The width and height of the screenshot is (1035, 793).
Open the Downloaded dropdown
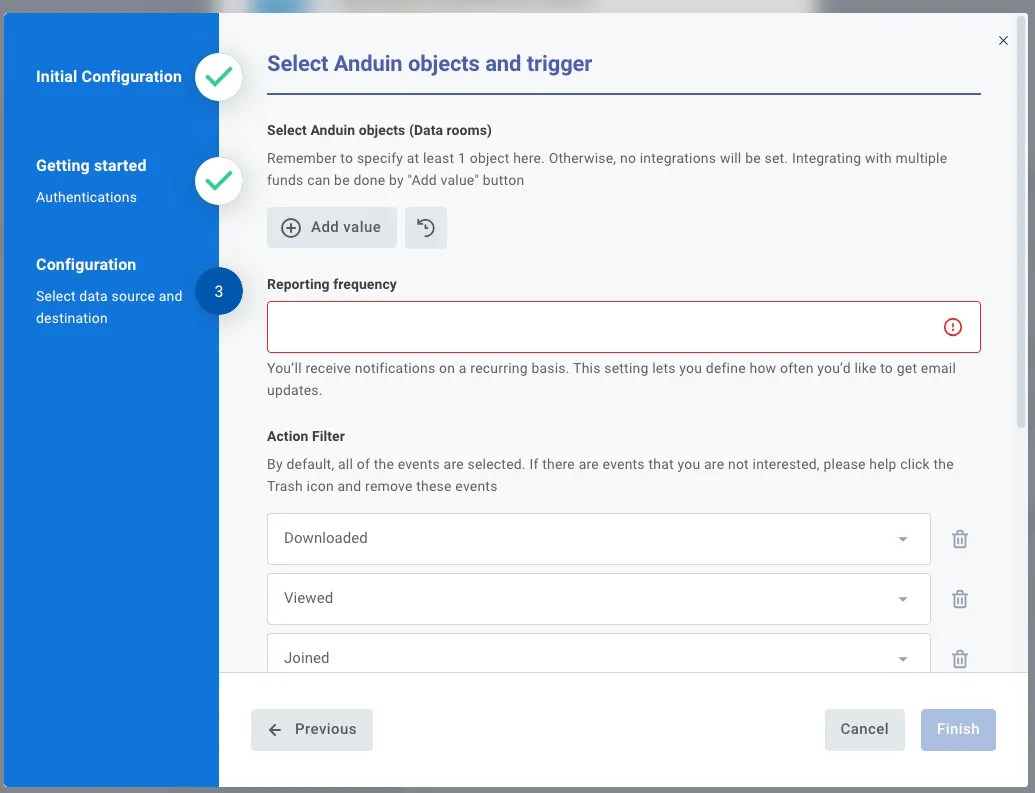point(599,539)
